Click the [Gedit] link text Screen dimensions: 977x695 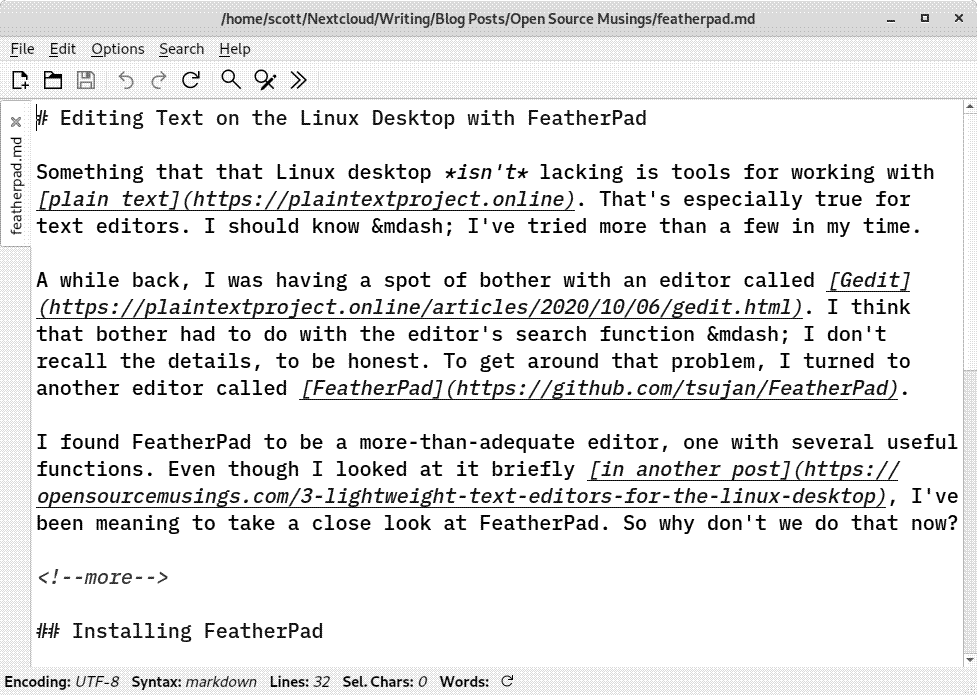[x=869, y=280]
